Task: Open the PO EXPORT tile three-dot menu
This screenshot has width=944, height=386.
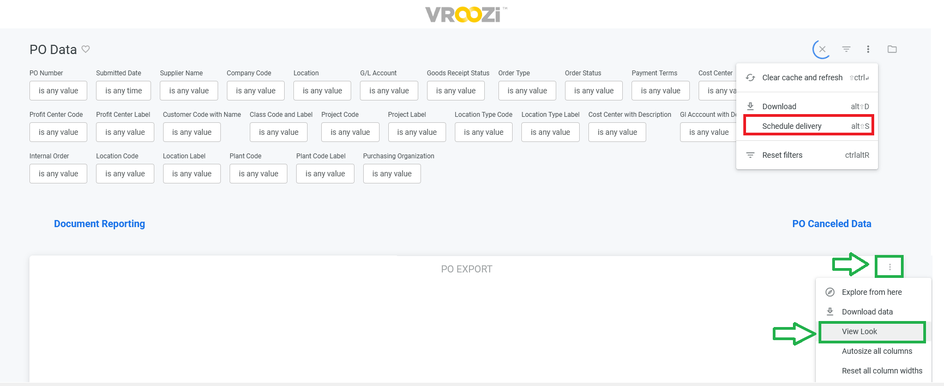Action: point(890,267)
